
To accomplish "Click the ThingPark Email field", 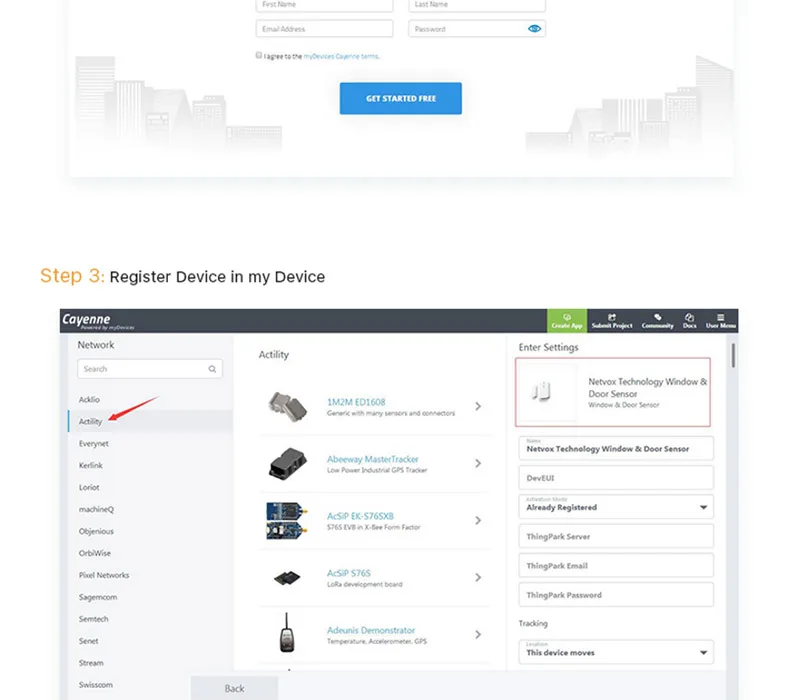I will pos(616,566).
